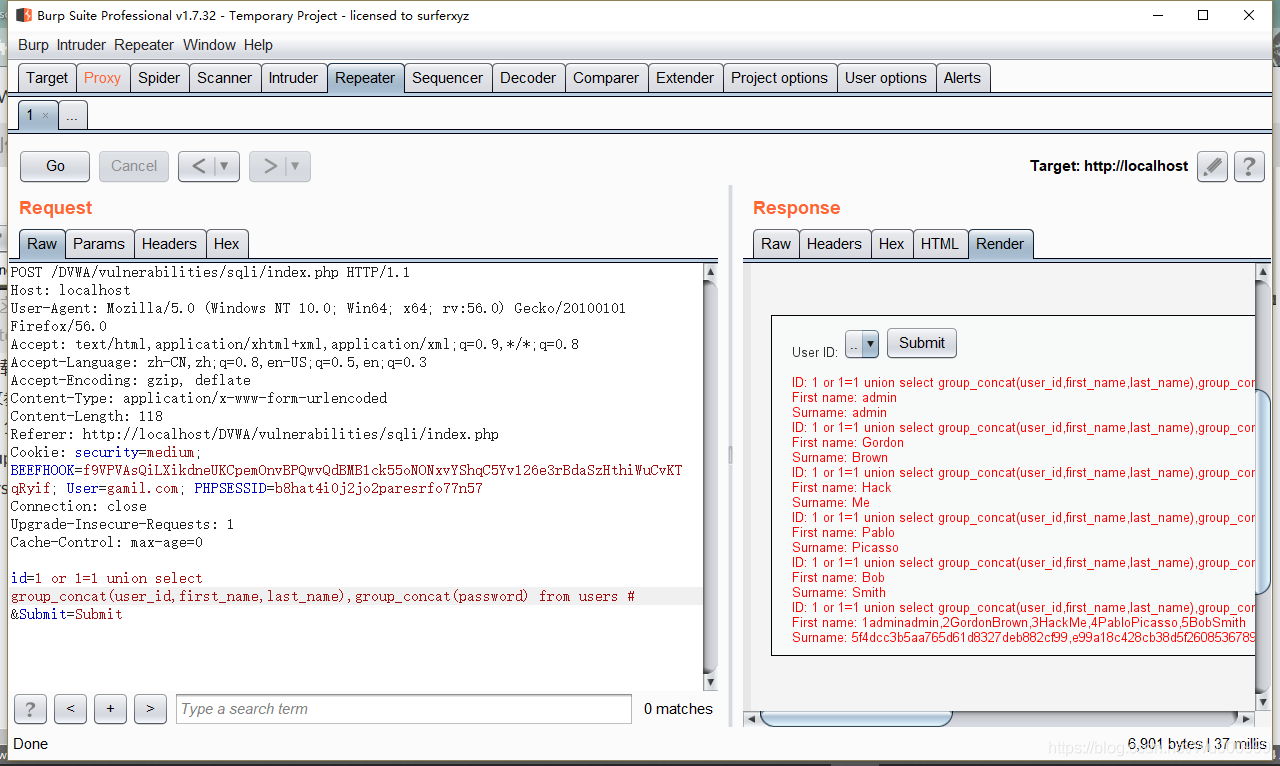Go back to previous request in history
Screen dimensions: 1280x766
click(x=198, y=166)
